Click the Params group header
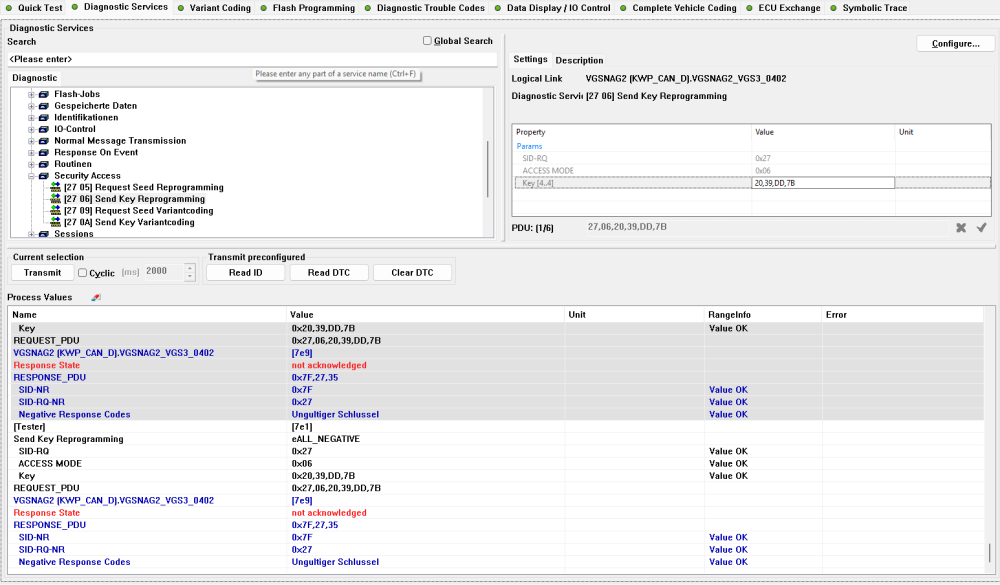The height and width of the screenshot is (585, 1000). click(529, 146)
